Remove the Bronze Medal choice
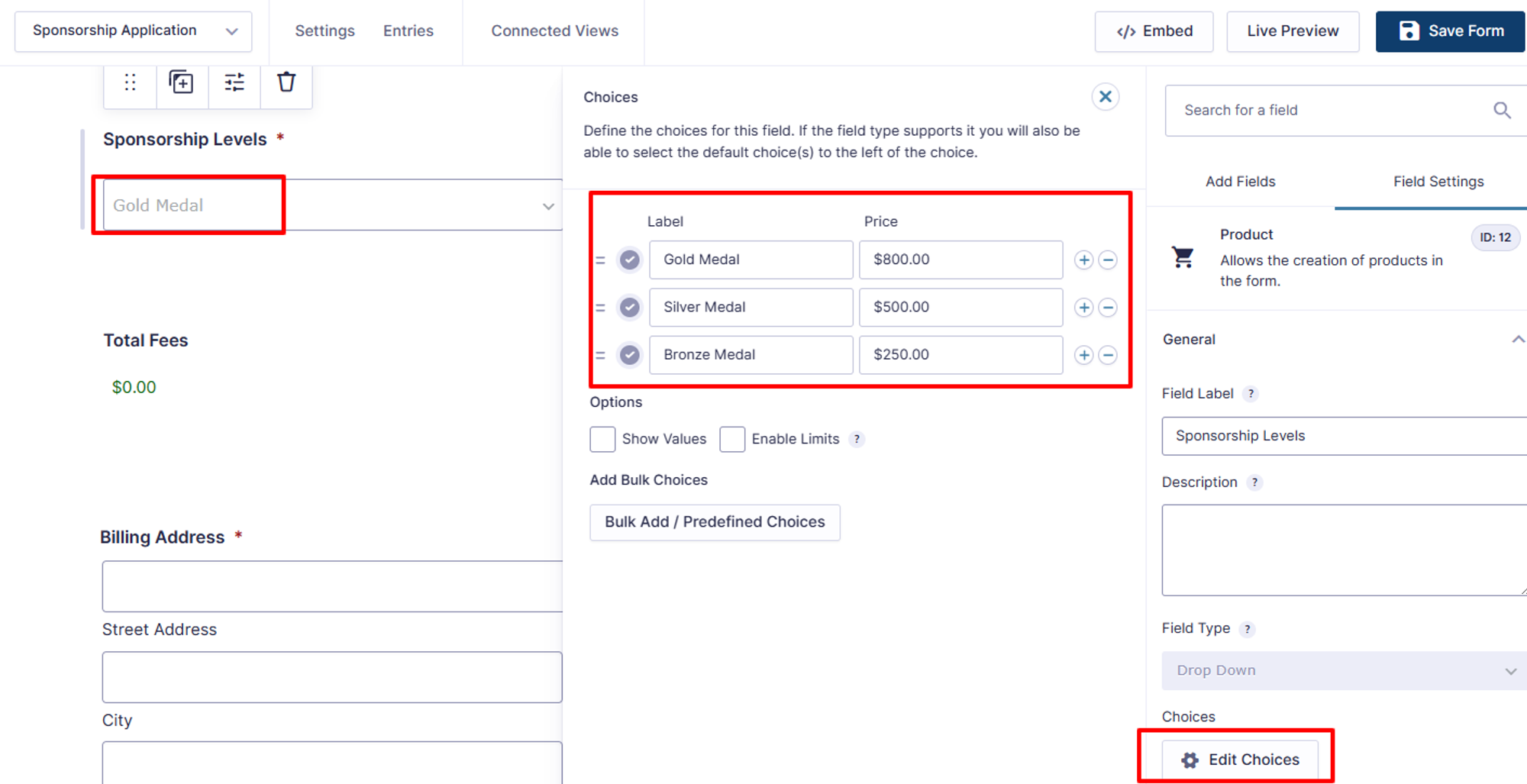 coord(1108,355)
